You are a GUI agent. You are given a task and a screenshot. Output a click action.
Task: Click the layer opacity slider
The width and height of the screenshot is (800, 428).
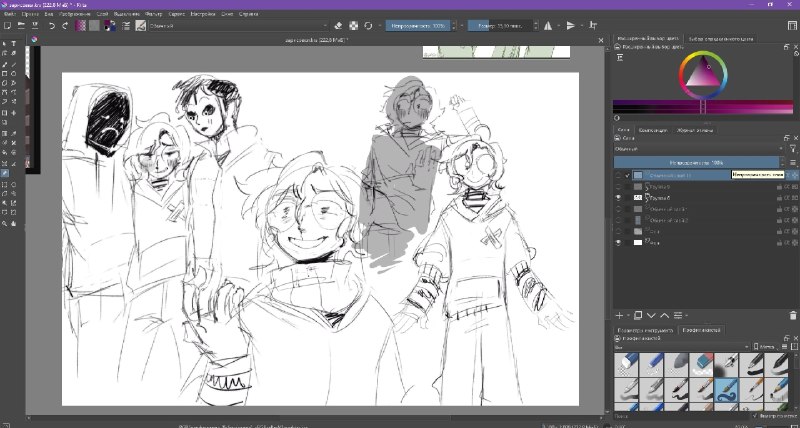[697, 162]
